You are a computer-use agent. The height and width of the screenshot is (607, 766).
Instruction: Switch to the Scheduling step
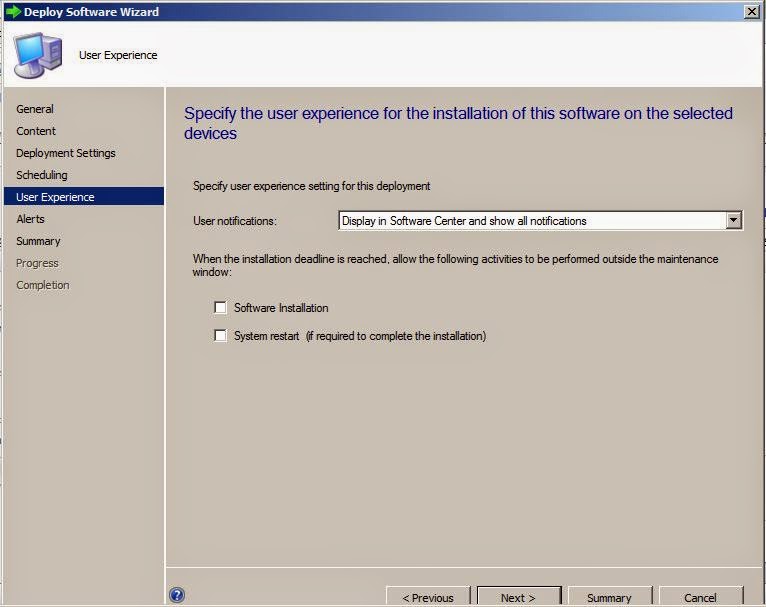(42, 175)
